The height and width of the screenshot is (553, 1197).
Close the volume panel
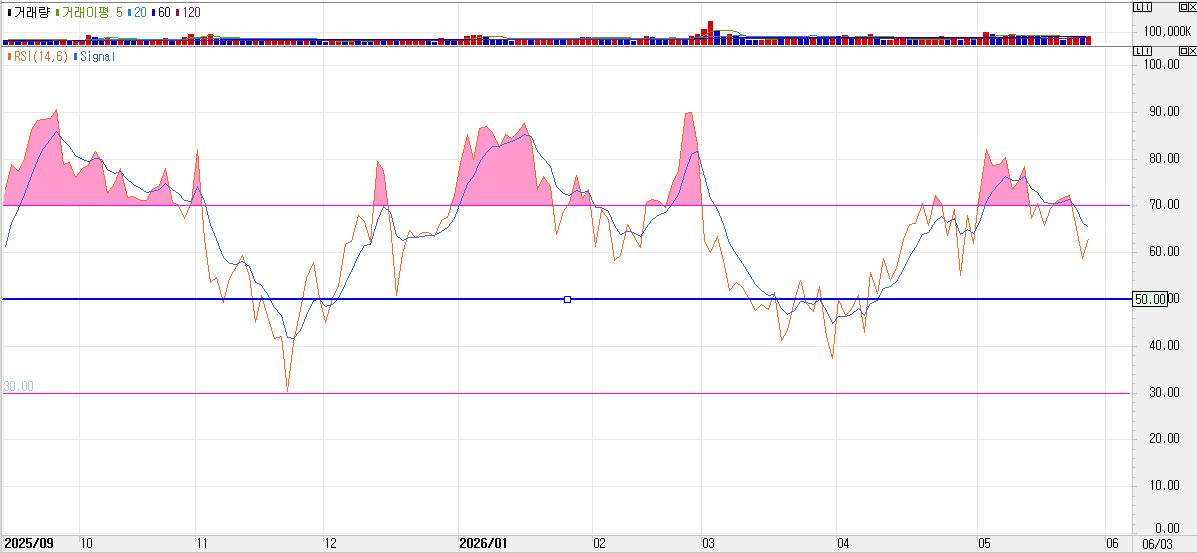pos(1192,7)
